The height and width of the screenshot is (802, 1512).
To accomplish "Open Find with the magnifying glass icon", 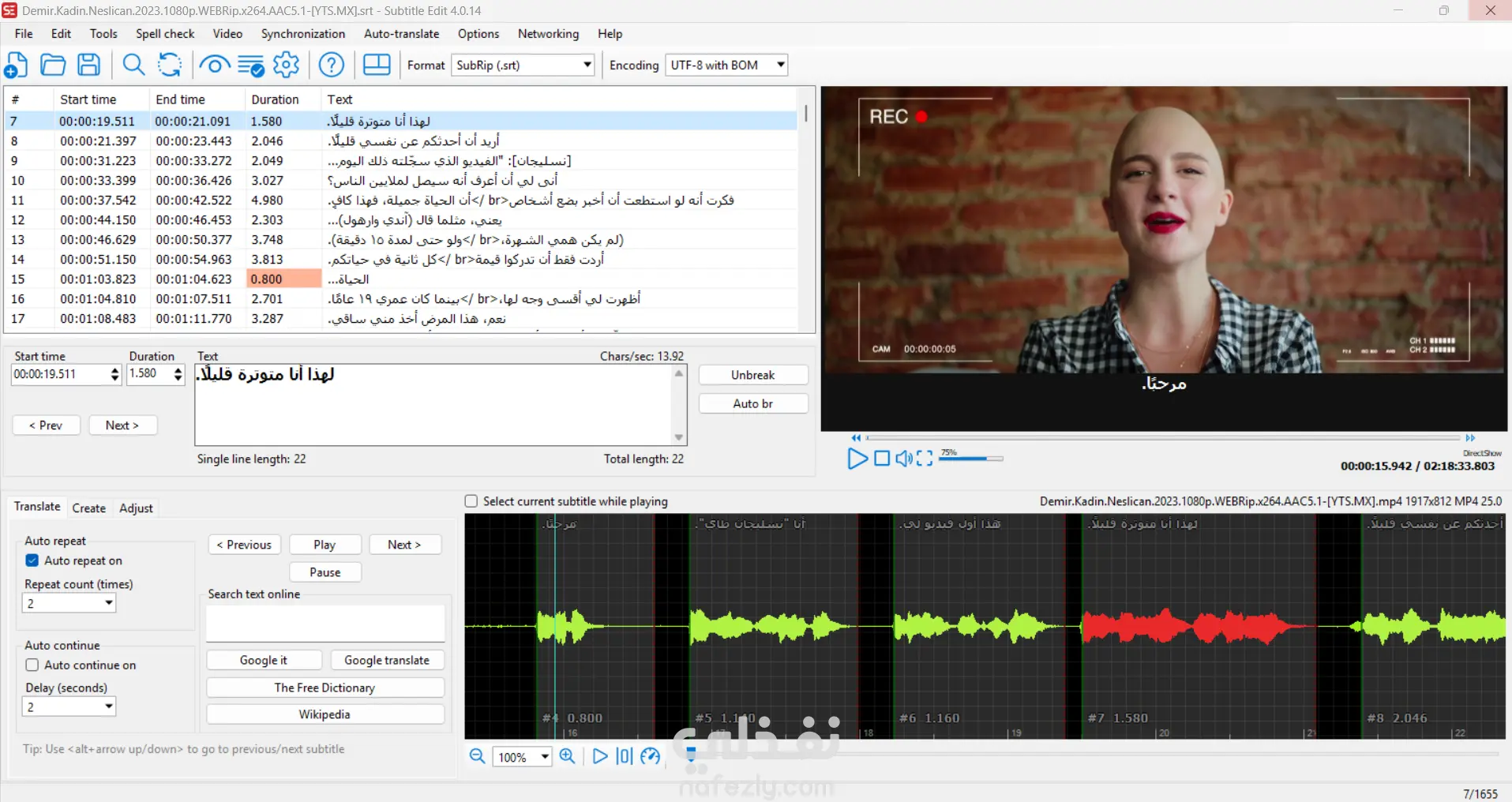I will [x=133, y=65].
